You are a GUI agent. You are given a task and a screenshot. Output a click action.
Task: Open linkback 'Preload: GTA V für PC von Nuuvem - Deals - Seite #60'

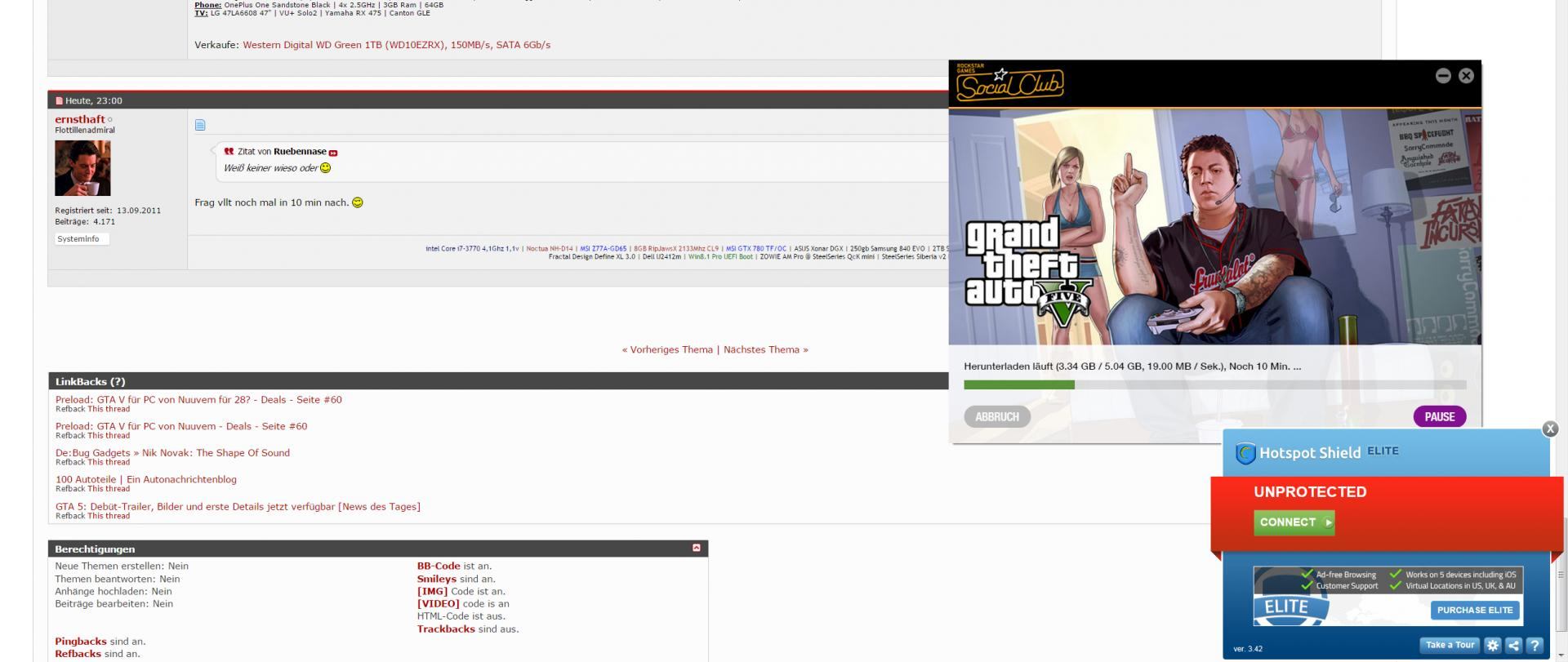pos(181,426)
